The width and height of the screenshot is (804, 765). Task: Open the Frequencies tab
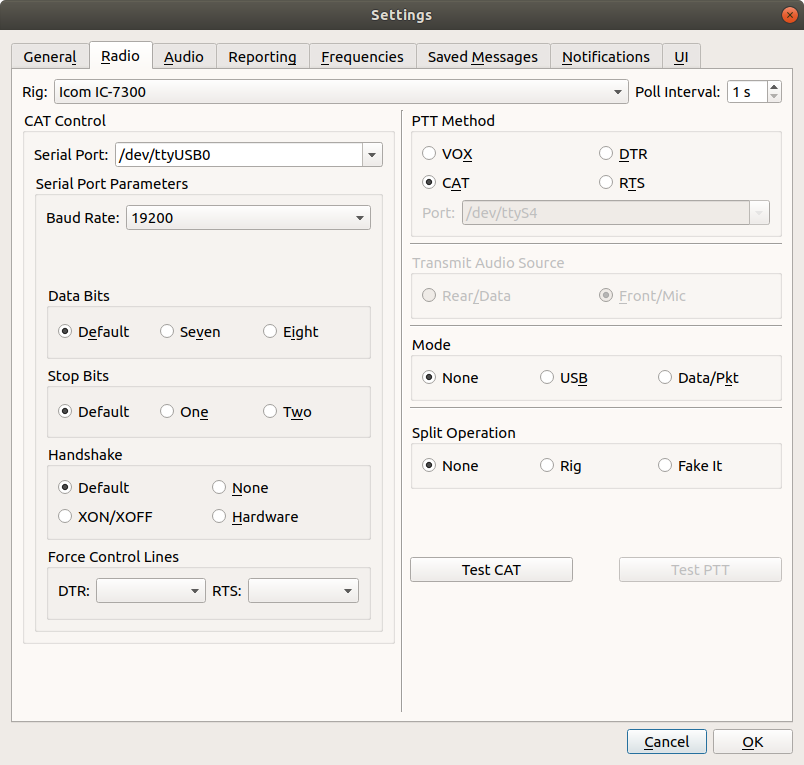tap(362, 56)
